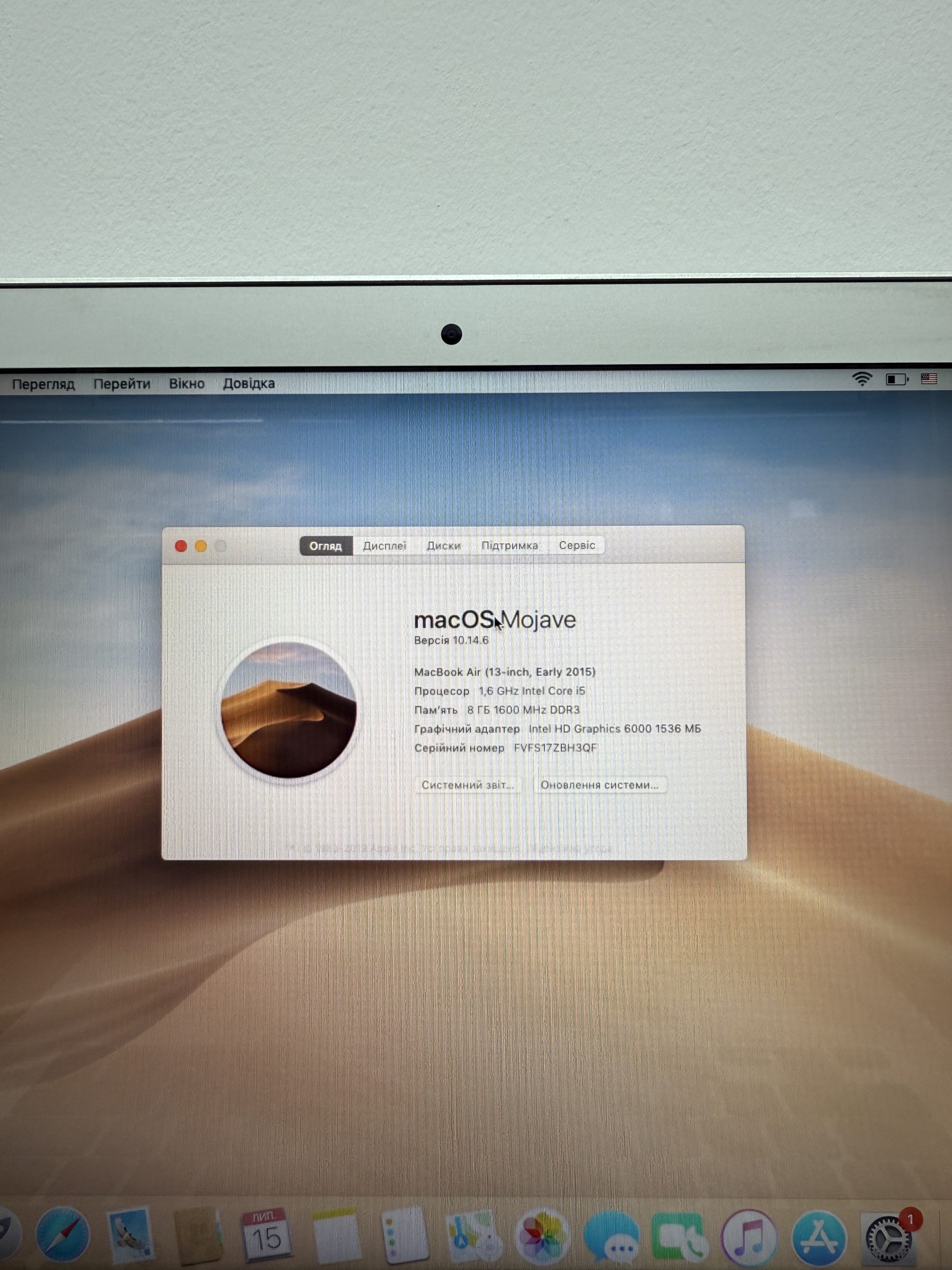Click the battery status icon

[x=897, y=380]
